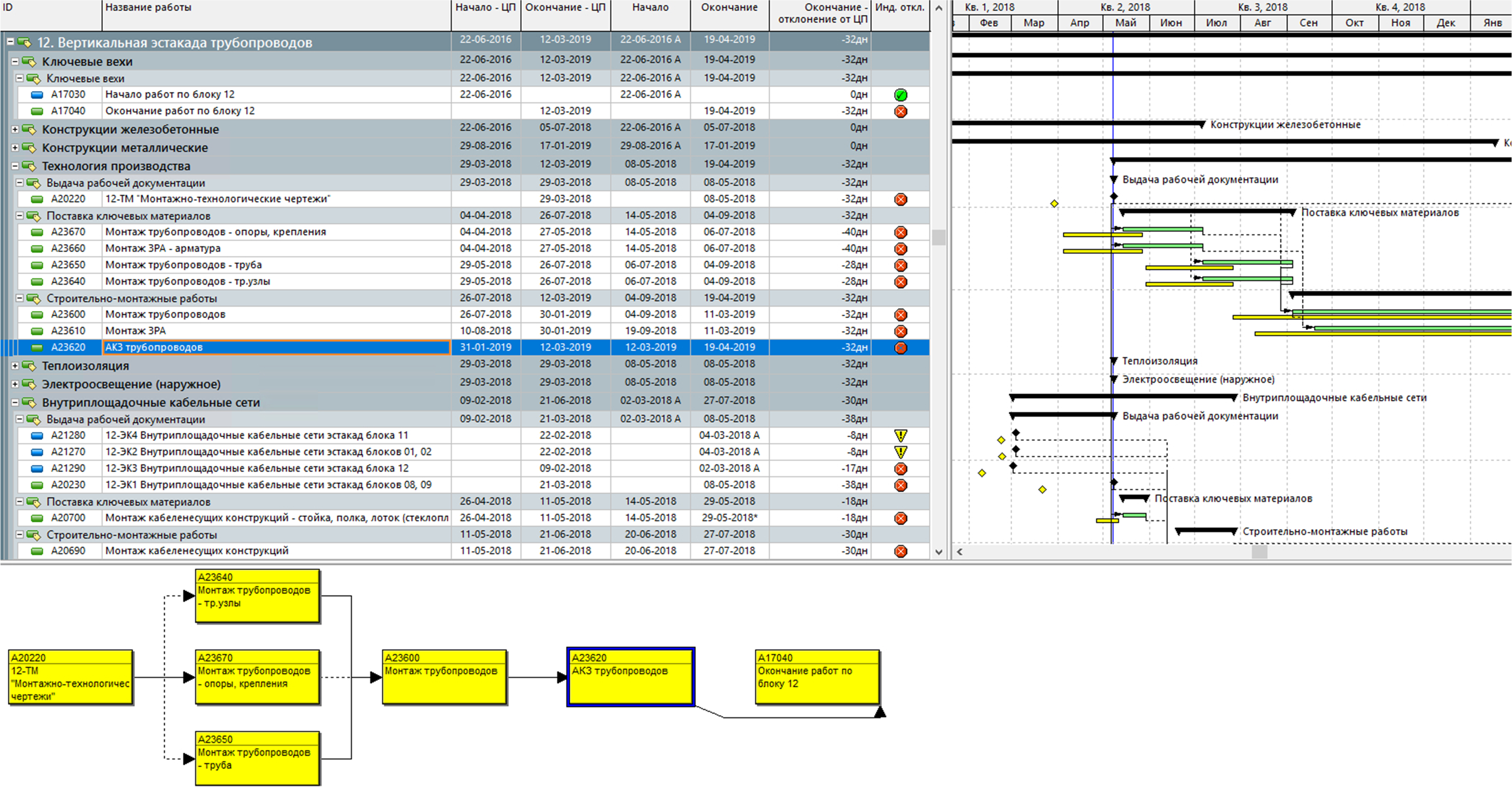
Task: Click WBS folder icon beside Теплоизоляция
Action: point(29,366)
